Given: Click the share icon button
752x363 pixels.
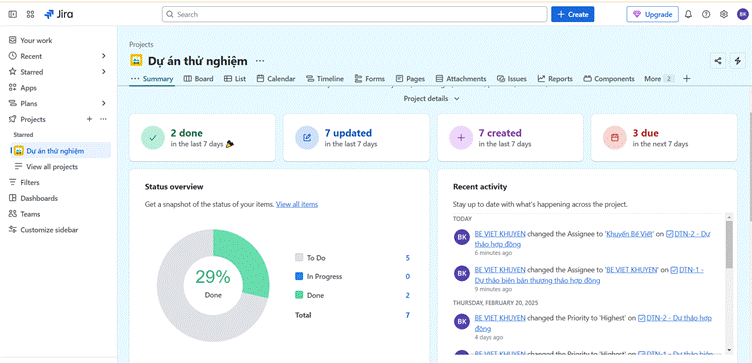Looking at the screenshot, I should pos(718,60).
